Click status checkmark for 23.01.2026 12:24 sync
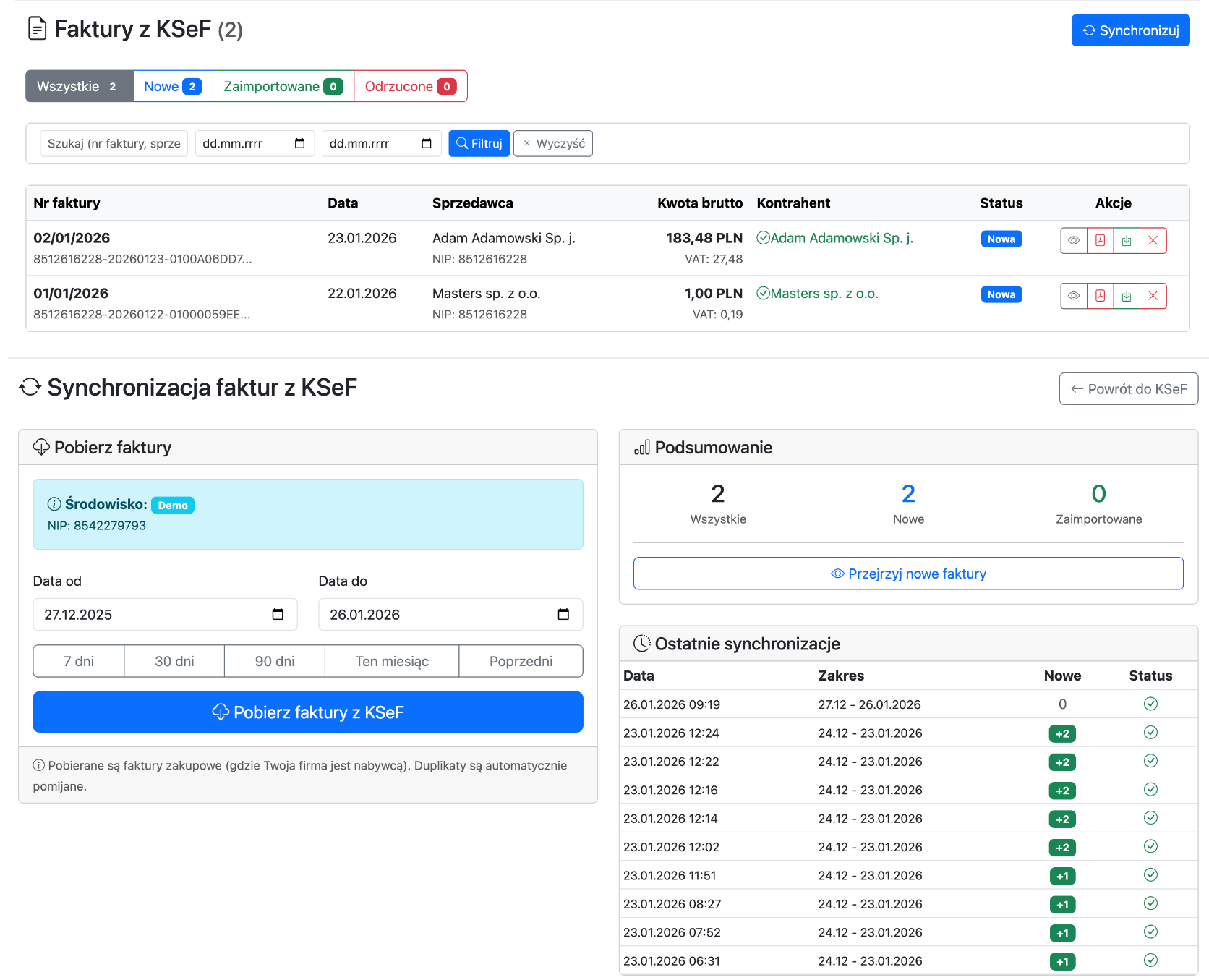This screenshot has width=1209, height=980. pos(1151,733)
